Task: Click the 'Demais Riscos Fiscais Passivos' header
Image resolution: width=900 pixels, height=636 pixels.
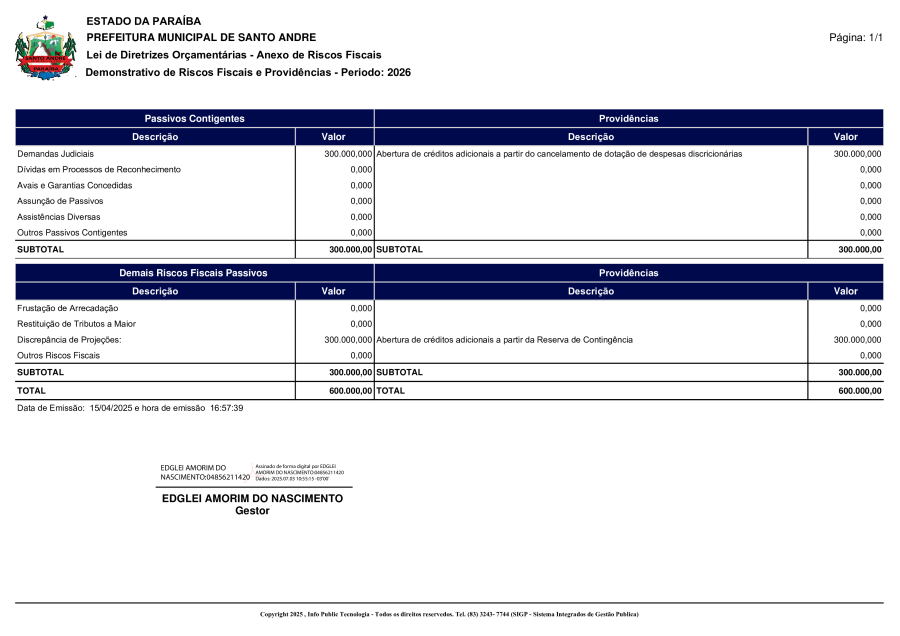Action: pyautogui.click(x=194, y=273)
